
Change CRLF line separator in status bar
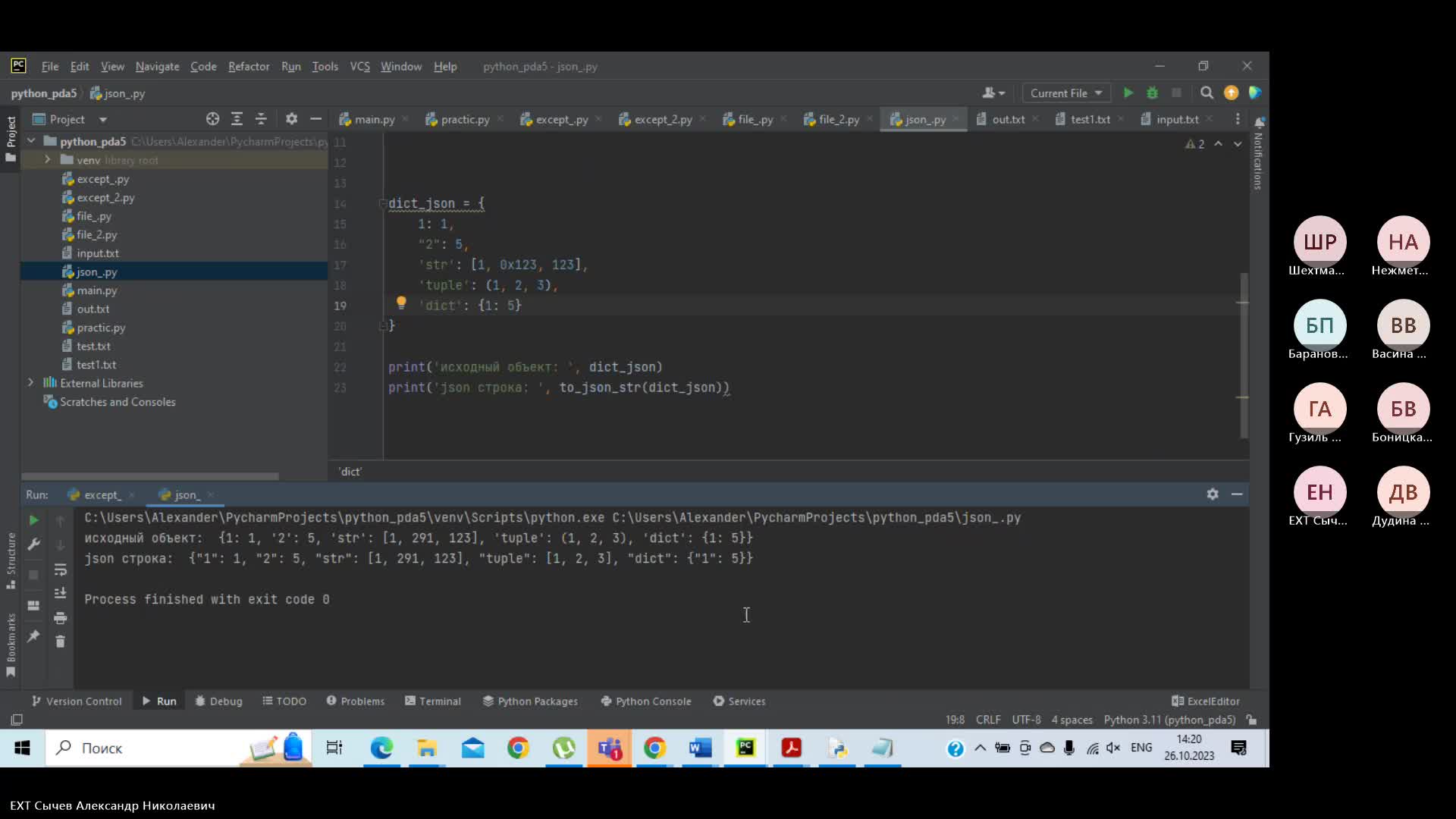988,720
